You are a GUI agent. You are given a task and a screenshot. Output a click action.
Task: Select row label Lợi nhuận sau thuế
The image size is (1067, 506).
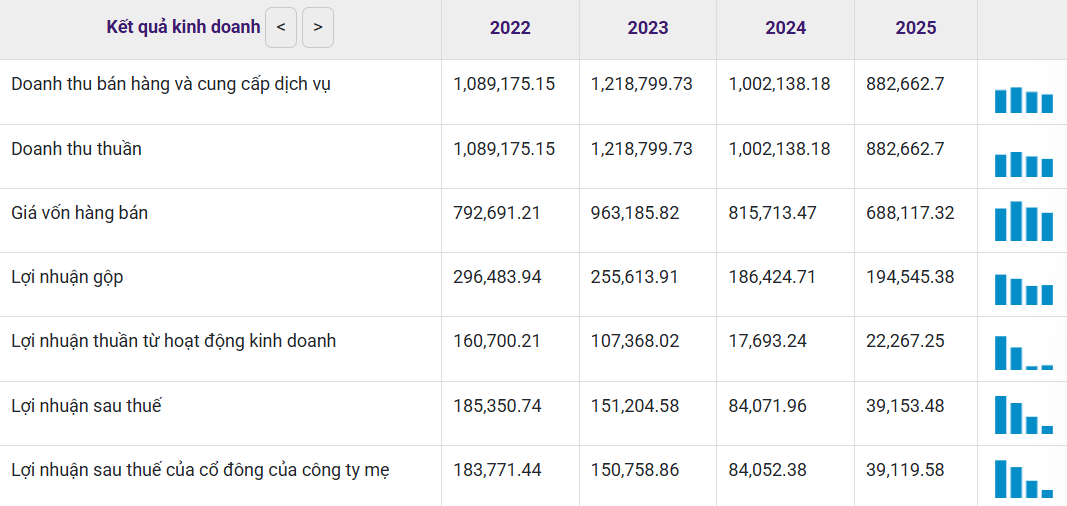(x=86, y=406)
